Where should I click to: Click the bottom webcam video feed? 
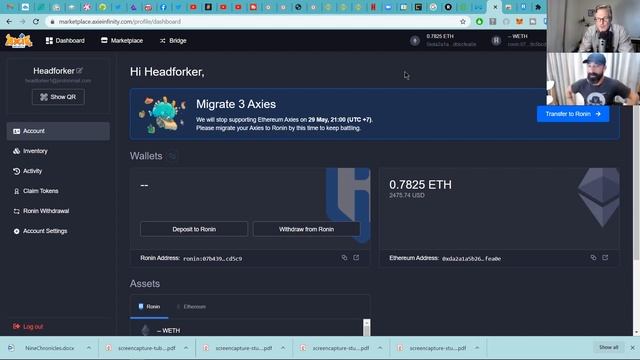[593, 79]
